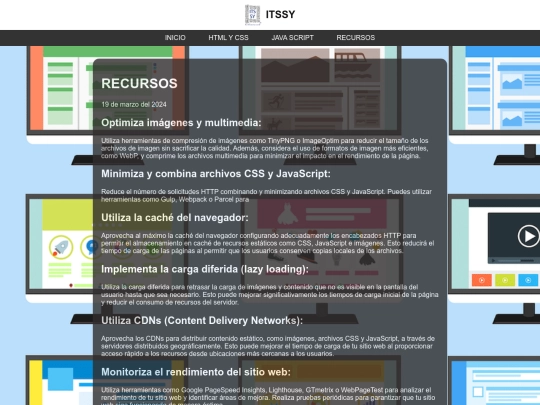Go to the HTML Y CSS page
The width and height of the screenshot is (540, 405).
228,38
